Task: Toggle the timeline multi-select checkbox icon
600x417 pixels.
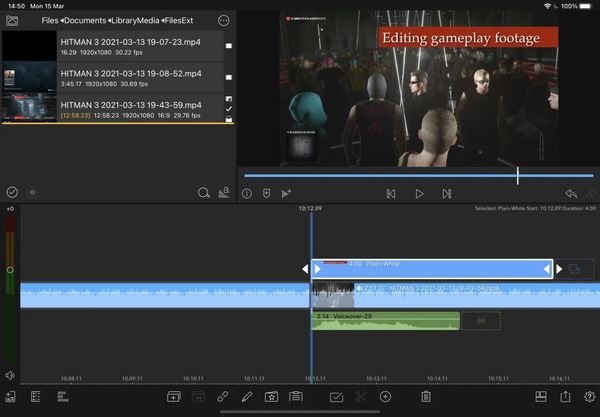Action: [336, 397]
